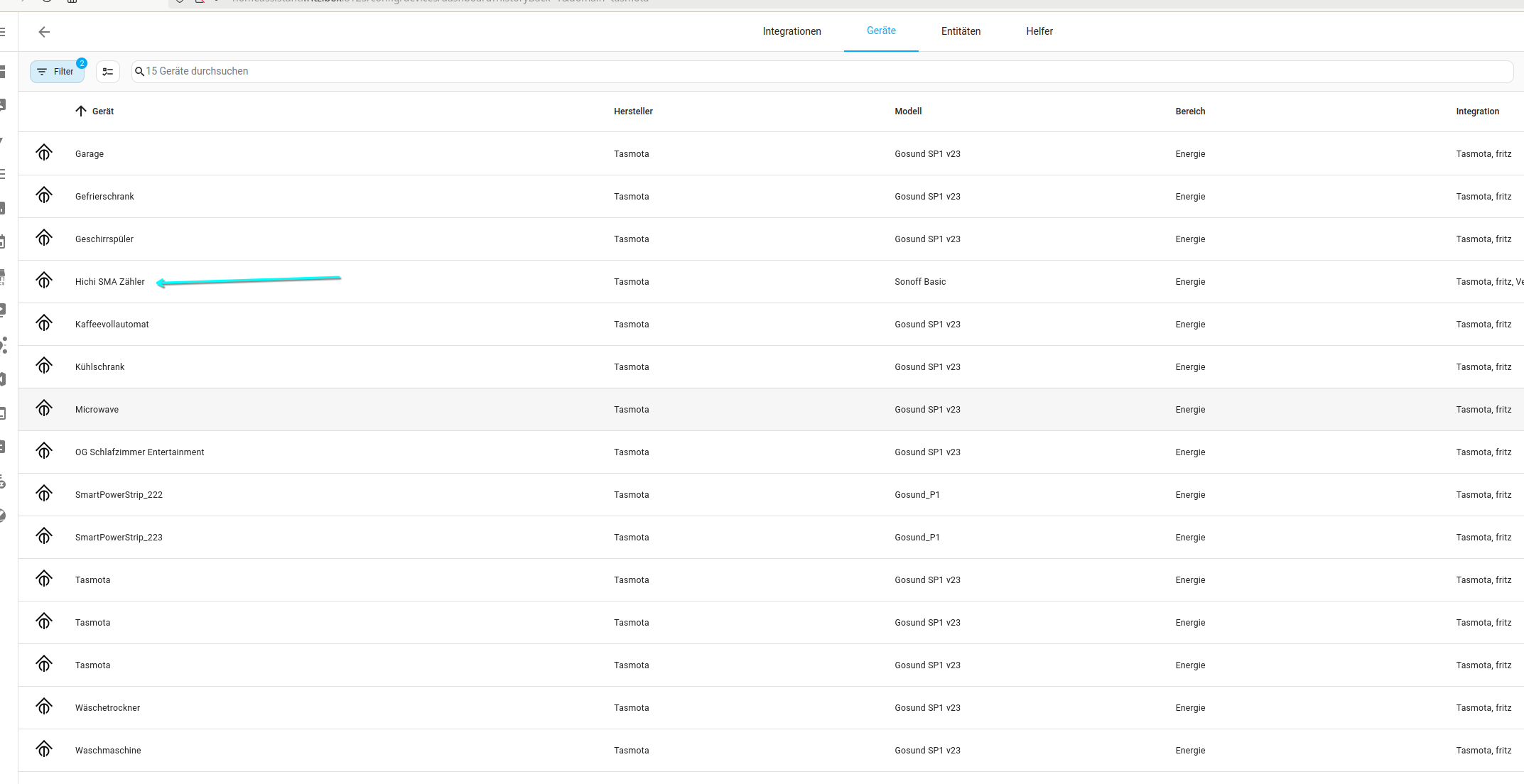Screen dimensions: 1524x784
Task: Sort by the Hersteller column header
Action: point(633,111)
